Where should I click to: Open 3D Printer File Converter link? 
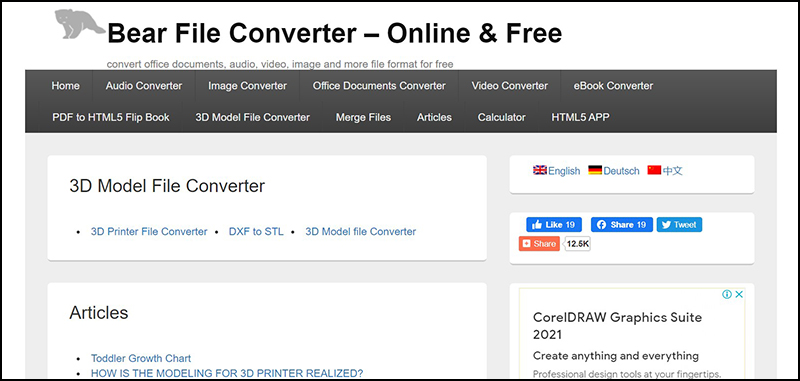[149, 232]
